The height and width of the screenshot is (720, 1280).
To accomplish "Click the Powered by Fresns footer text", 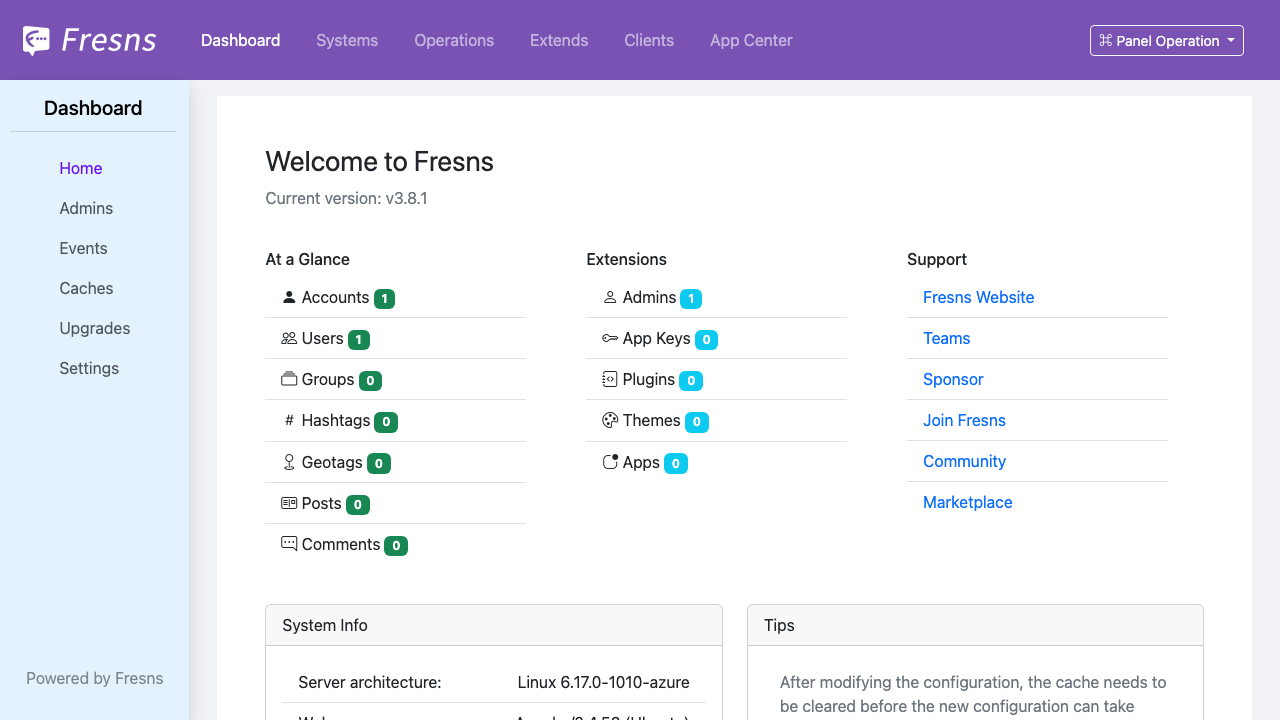I will point(94,678).
